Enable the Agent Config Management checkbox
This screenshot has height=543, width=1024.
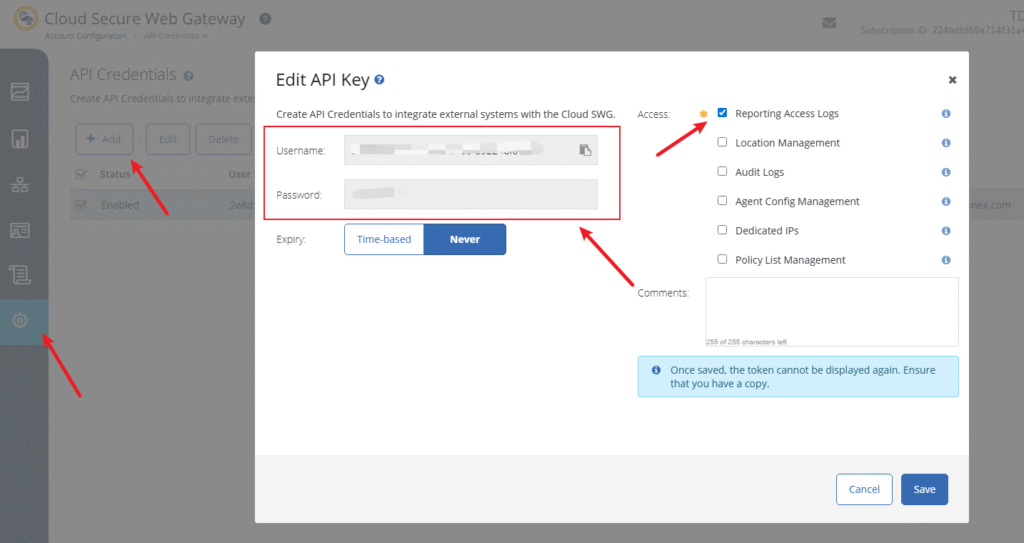[x=722, y=201]
